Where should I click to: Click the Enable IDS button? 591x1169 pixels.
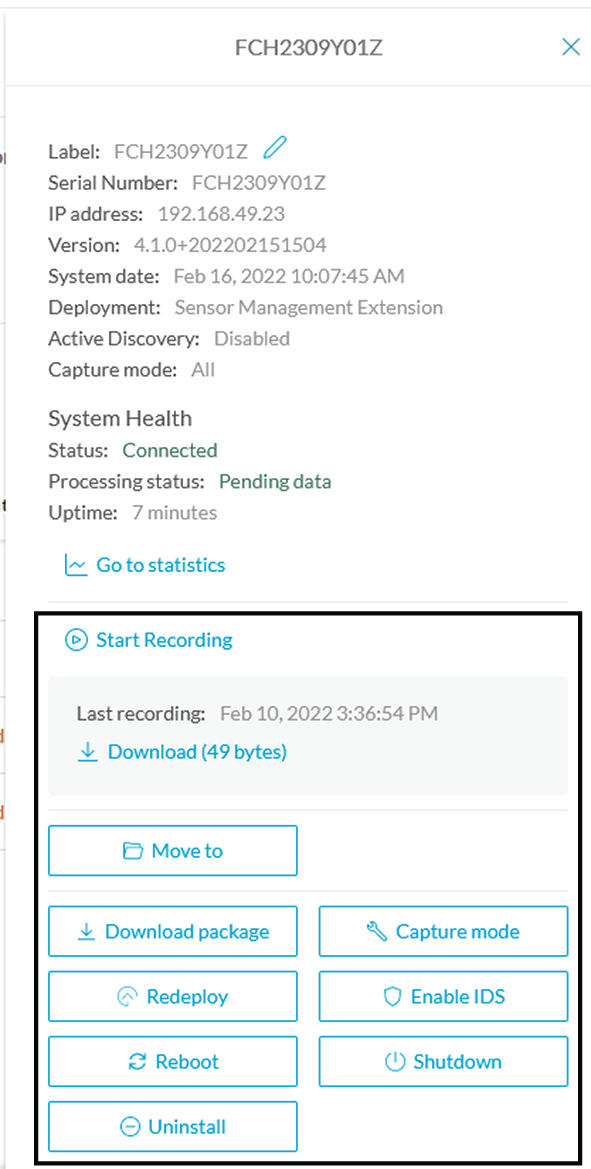443,996
